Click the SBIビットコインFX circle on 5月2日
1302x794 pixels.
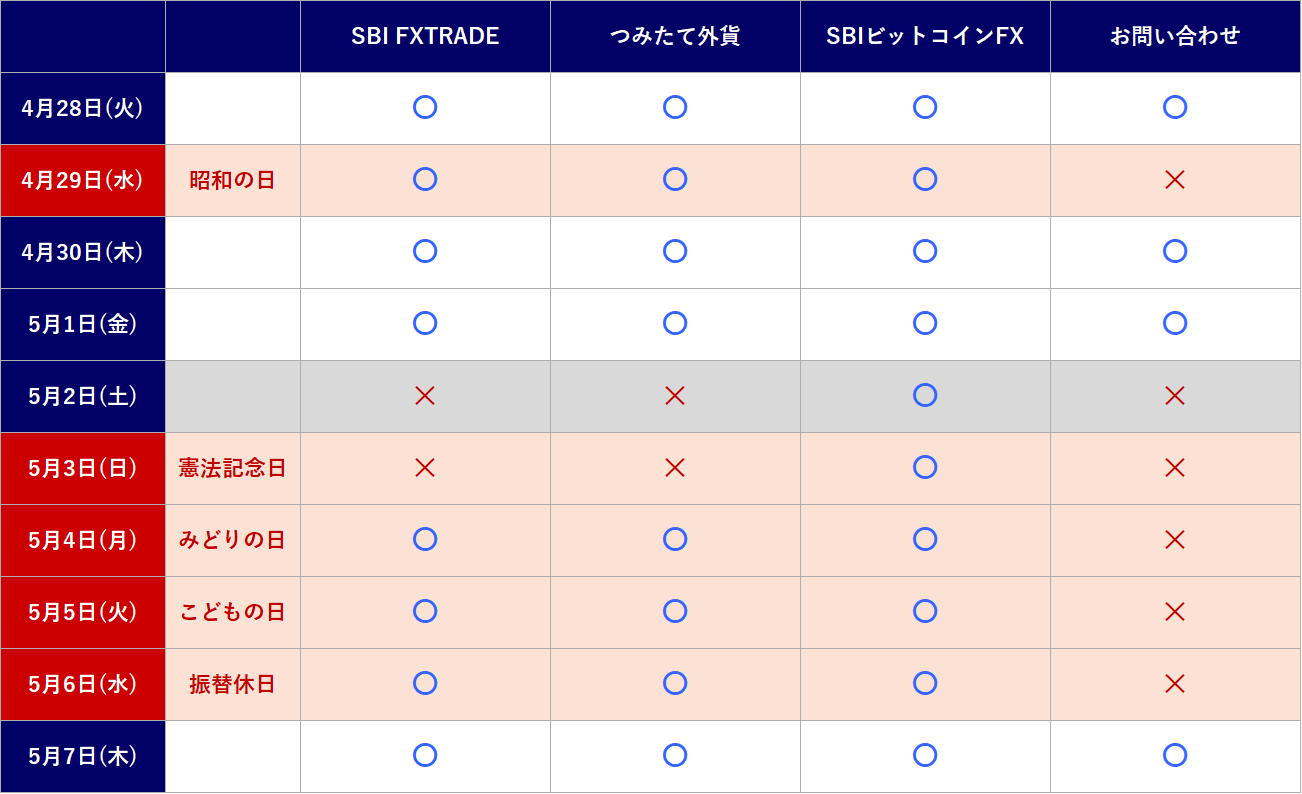click(x=925, y=395)
